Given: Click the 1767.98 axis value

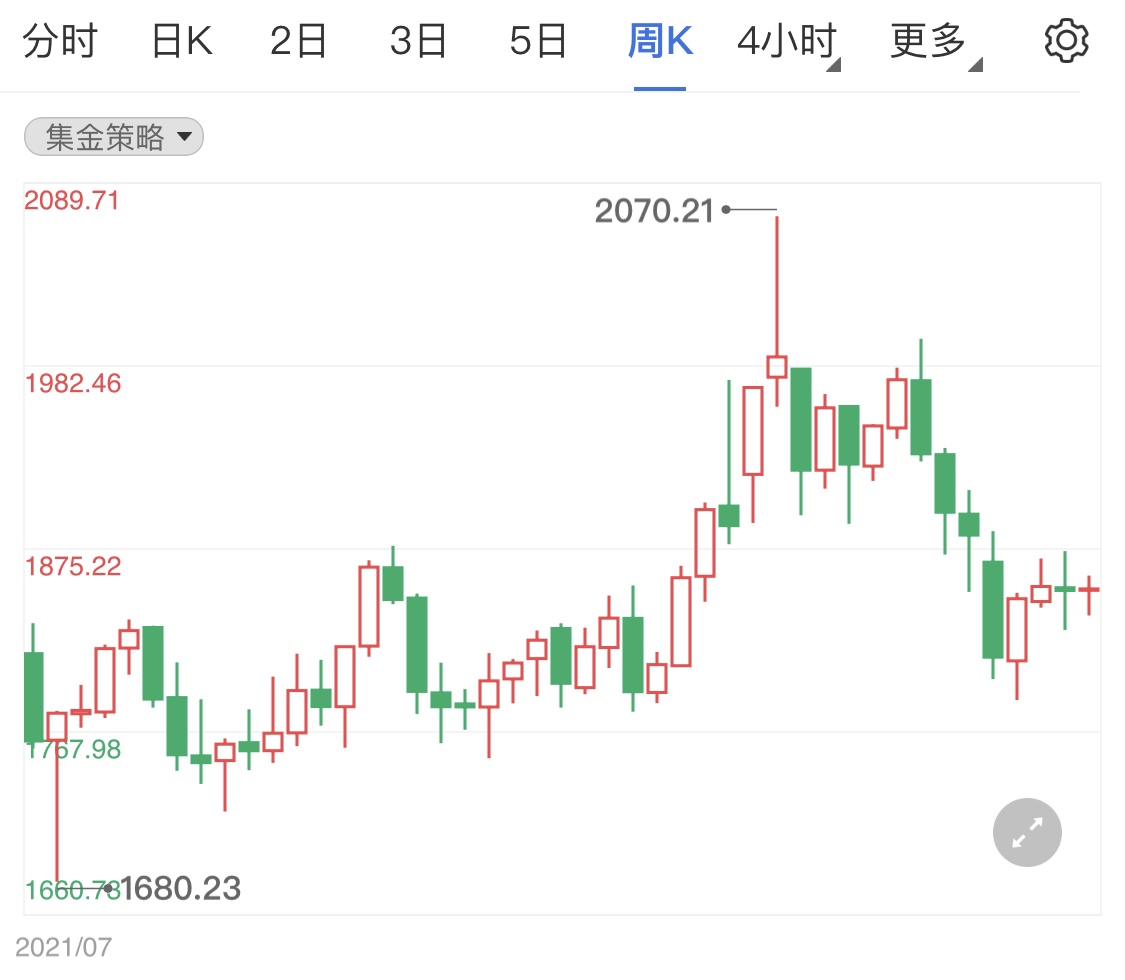Looking at the screenshot, I should [73, 750].
